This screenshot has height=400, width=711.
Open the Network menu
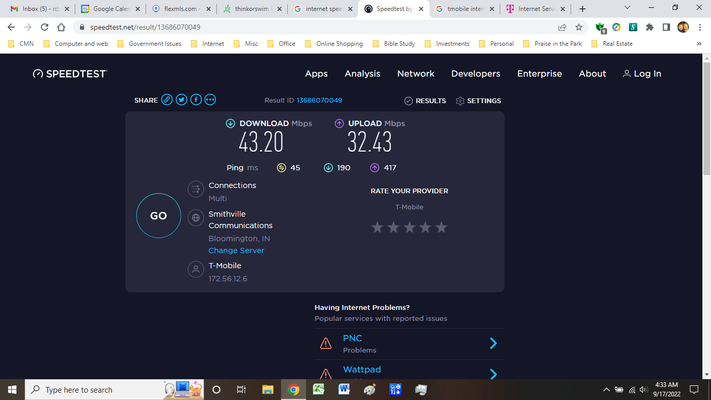click(416, 73)
